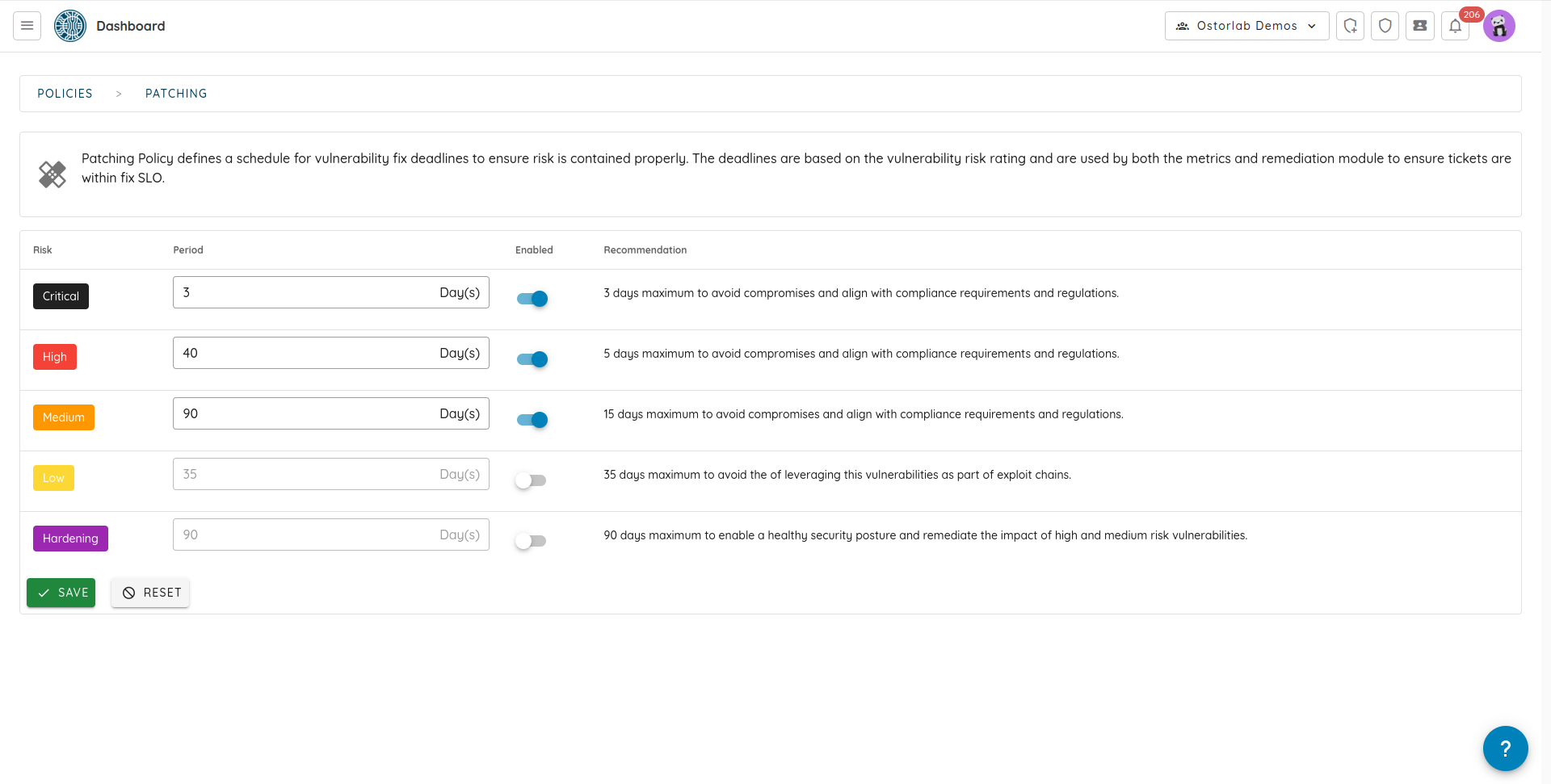Open the hamburger navigation menu

pyautogui.click(x=27, y=26)
